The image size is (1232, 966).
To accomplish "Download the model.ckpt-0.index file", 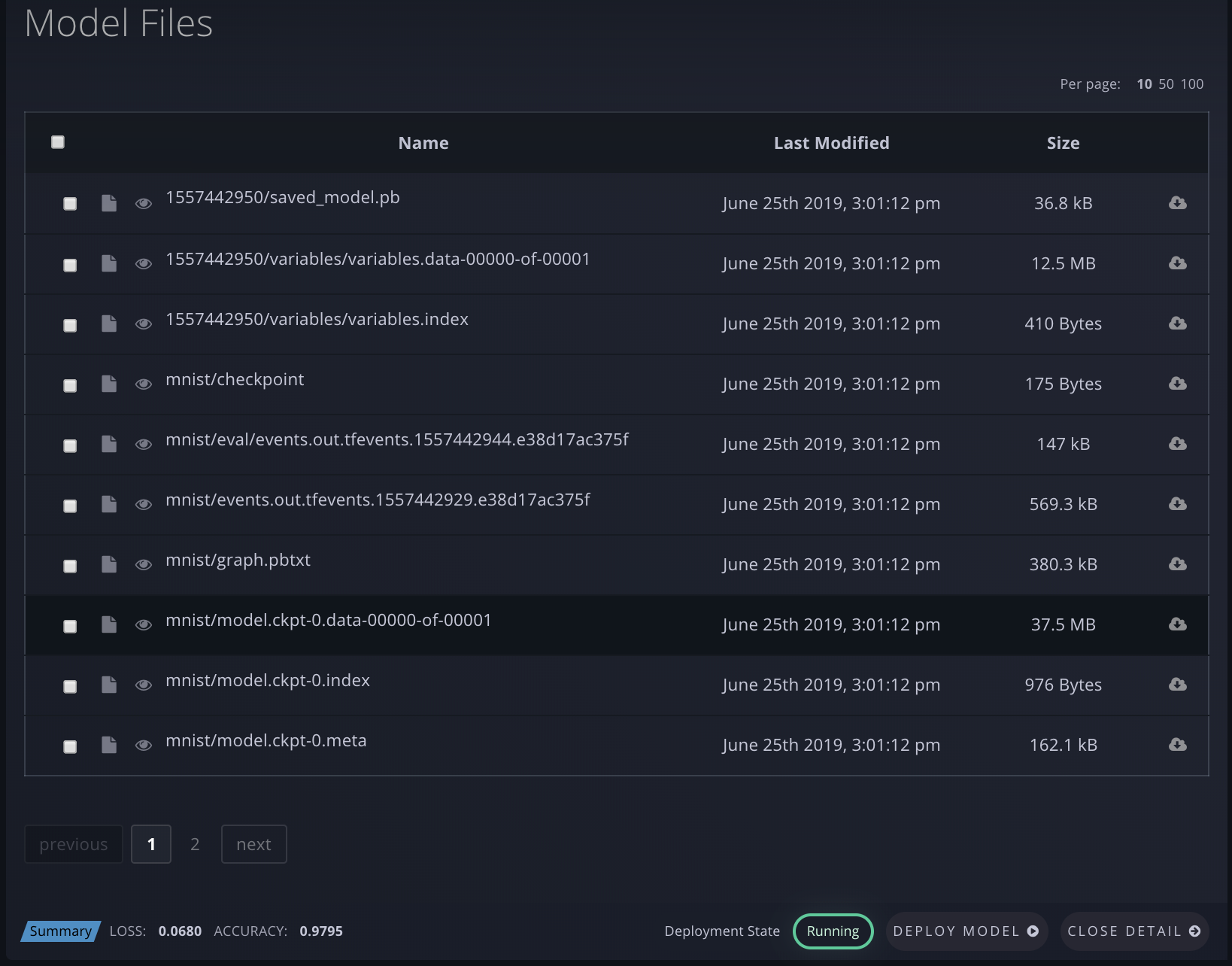I will pyautogui.click(x=1178, y=685).
